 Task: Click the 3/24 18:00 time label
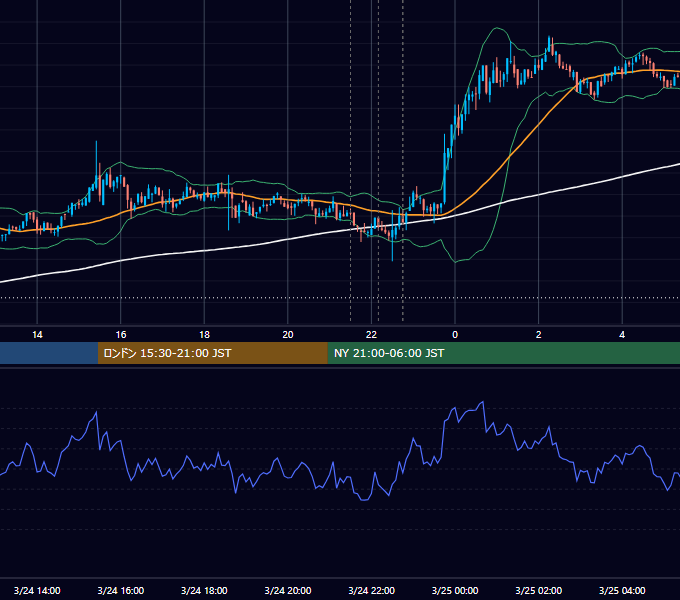[204, 590]
